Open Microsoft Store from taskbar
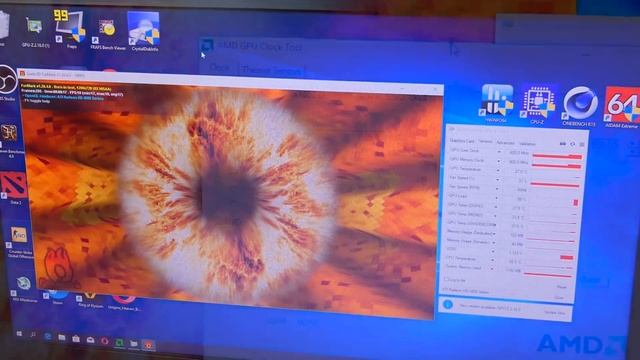Viewport: 640px width, 360px height. (x=76, y=339)
